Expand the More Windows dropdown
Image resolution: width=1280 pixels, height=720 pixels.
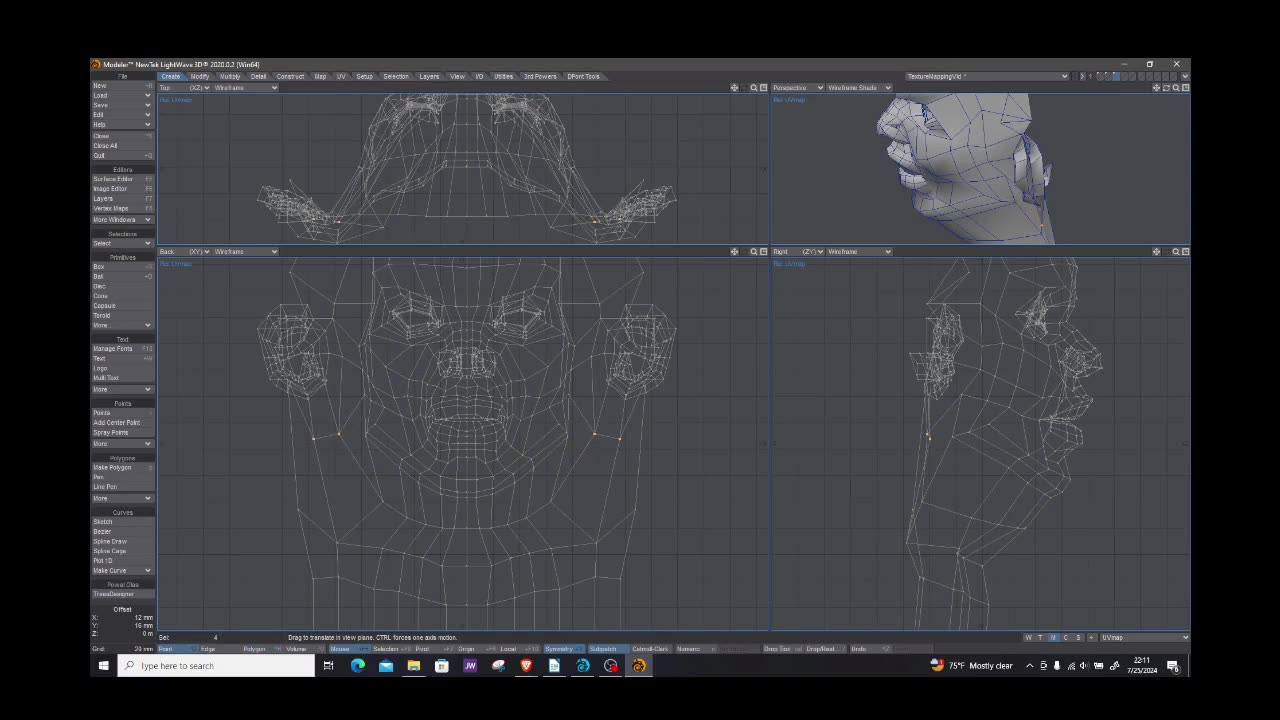[122, 220]
